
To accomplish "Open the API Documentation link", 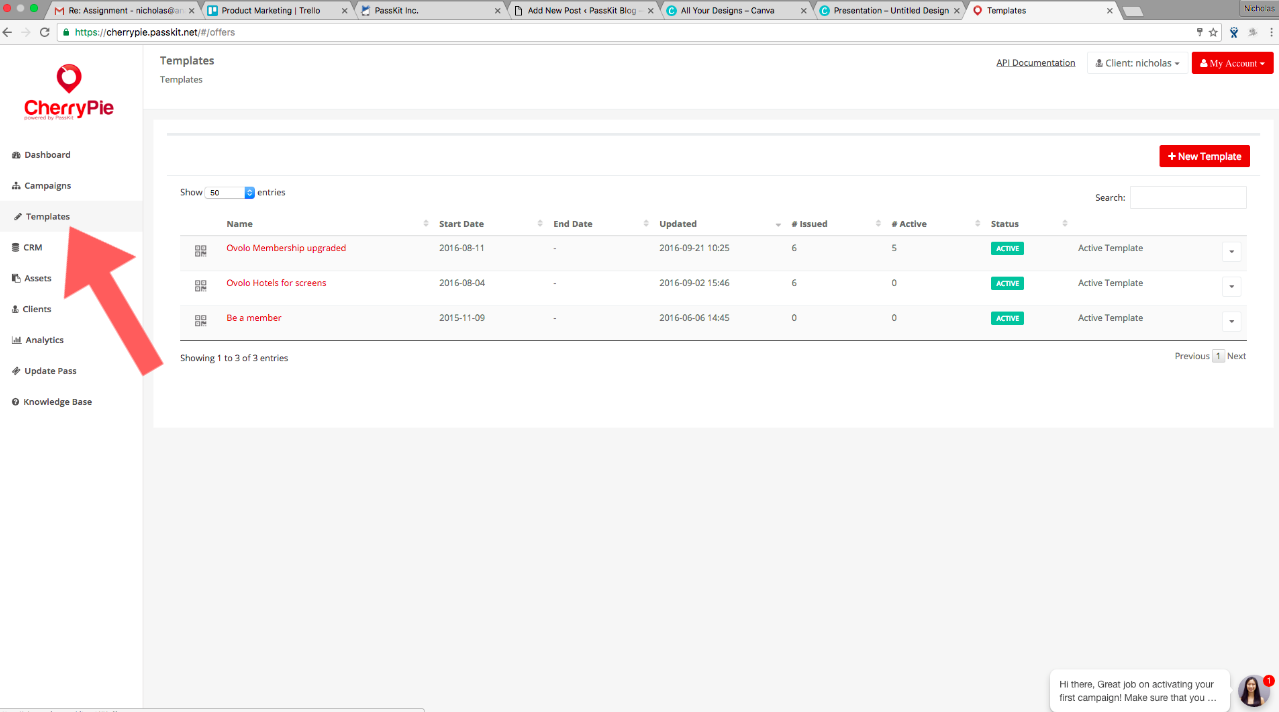I will (x=1035, y=63).
